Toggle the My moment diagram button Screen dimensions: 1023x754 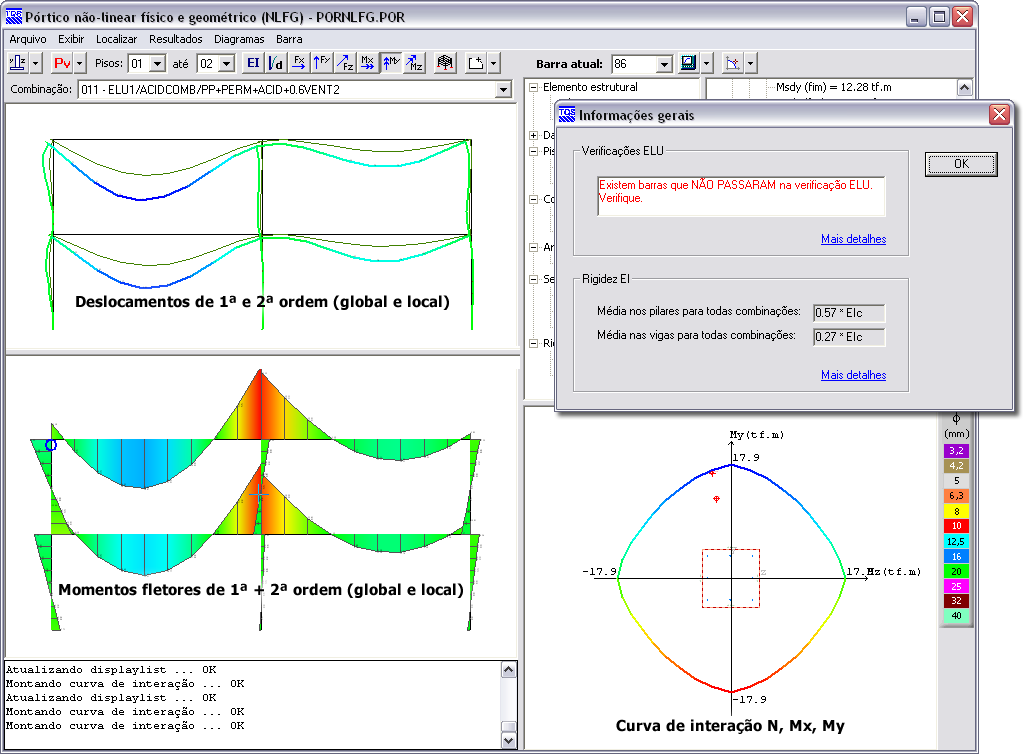391,63
